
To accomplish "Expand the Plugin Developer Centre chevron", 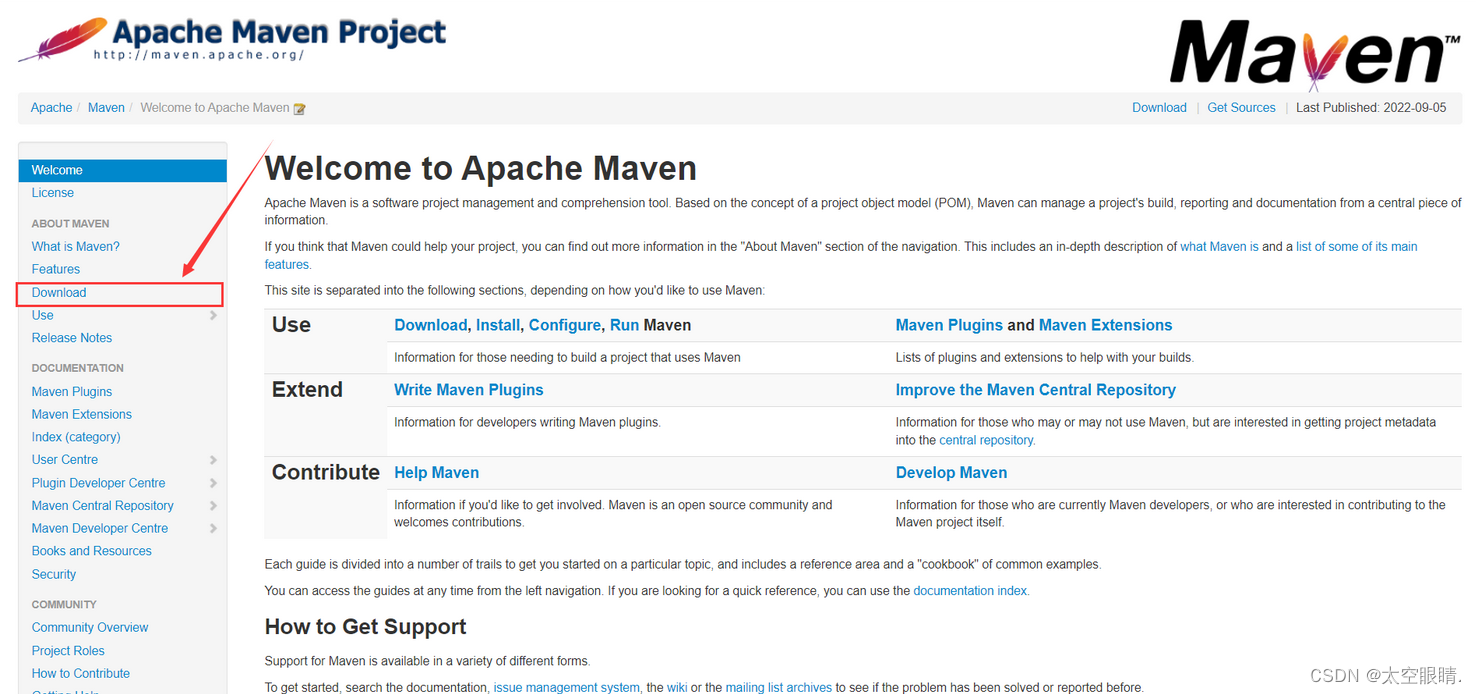I will [x=213, y=483].
